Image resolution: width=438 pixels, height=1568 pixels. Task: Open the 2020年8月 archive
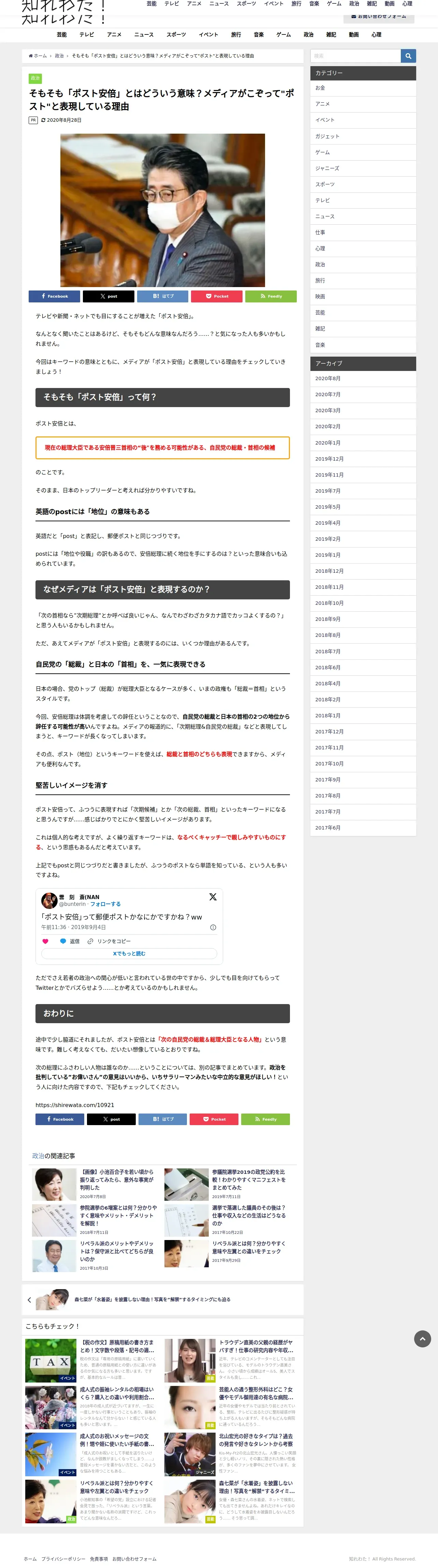pyautogui.click(x=363, y=378)
